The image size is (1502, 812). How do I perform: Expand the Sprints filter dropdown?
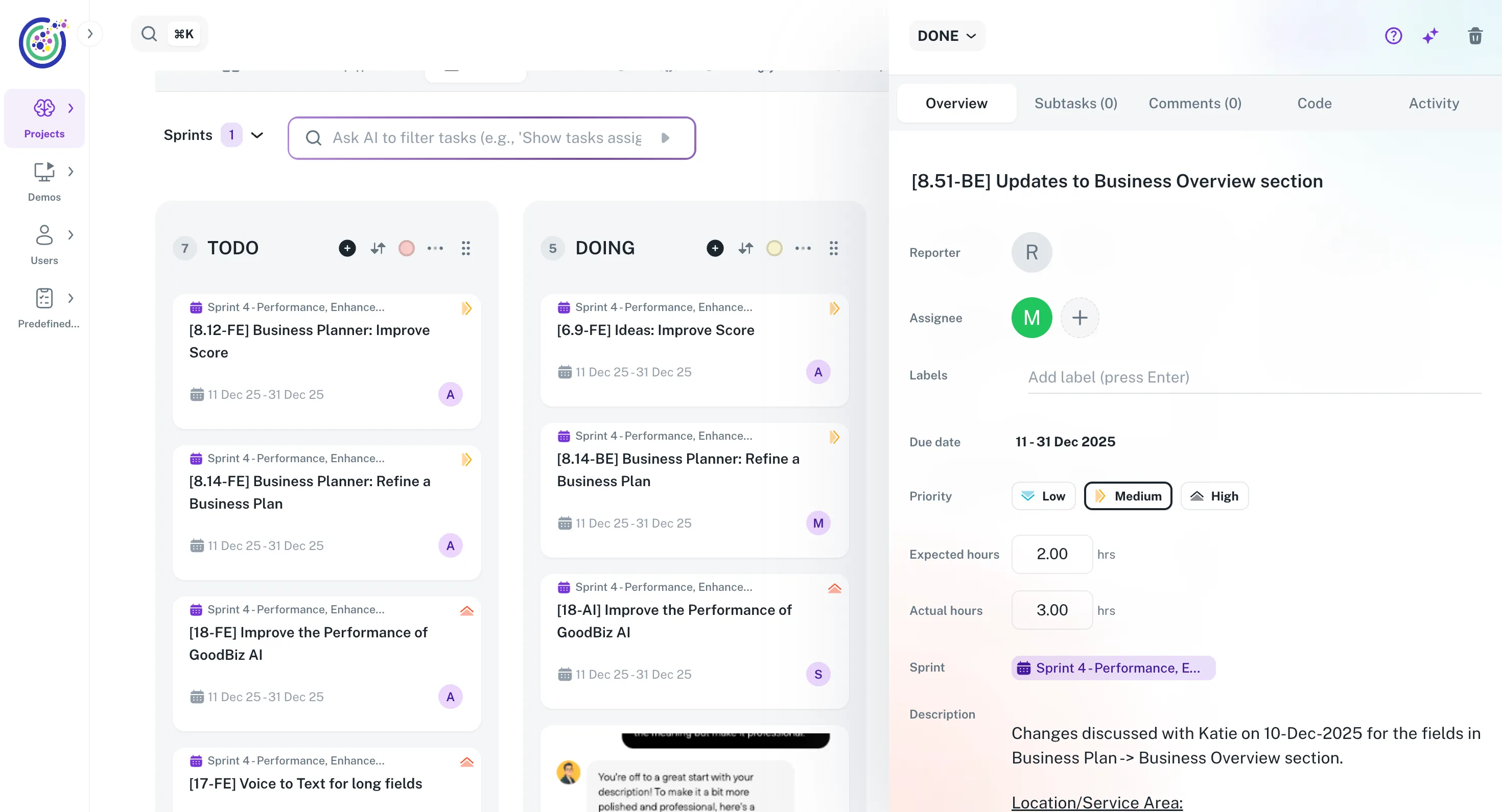coord(257,135)
